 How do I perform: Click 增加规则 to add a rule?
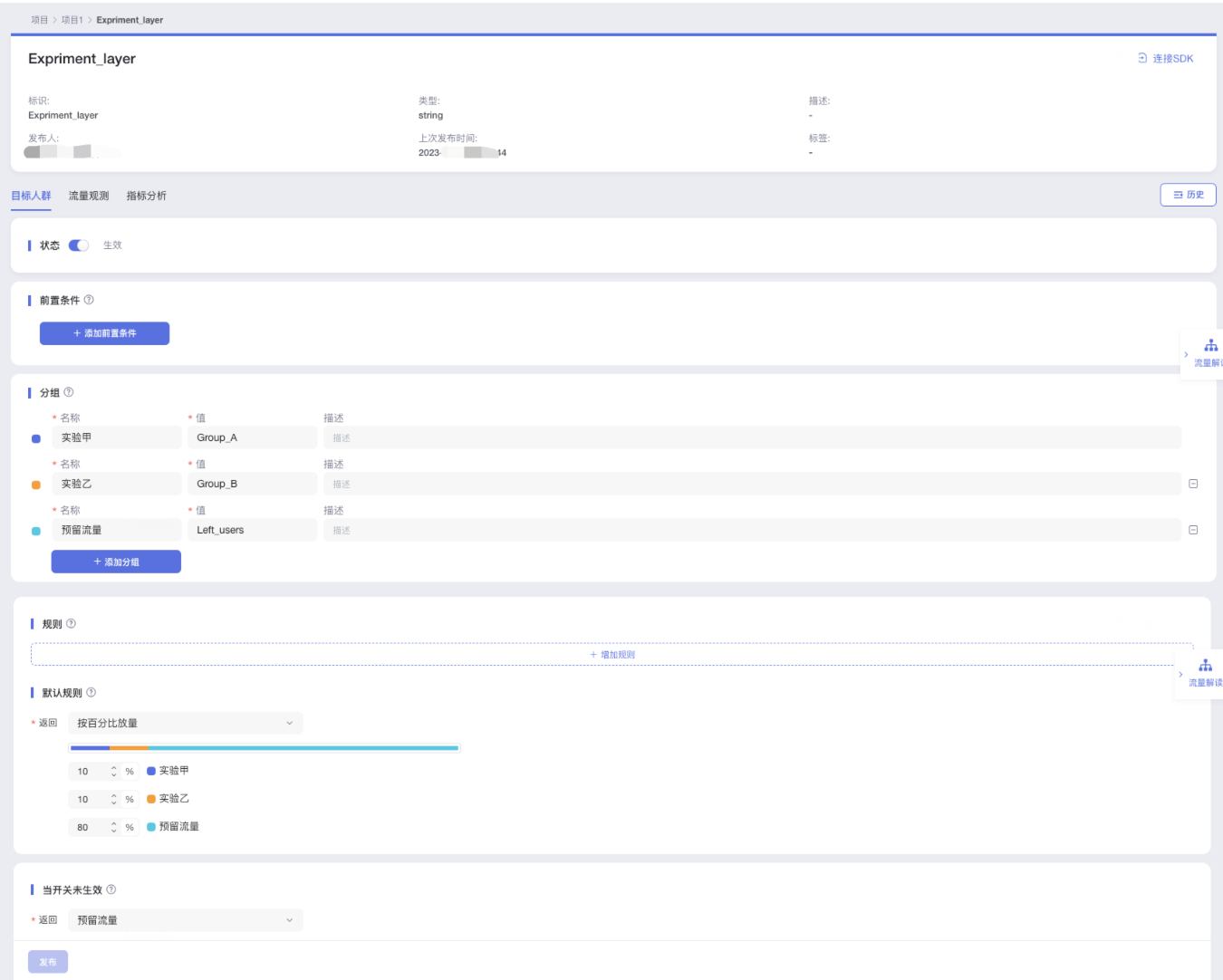tap(612, 654)
